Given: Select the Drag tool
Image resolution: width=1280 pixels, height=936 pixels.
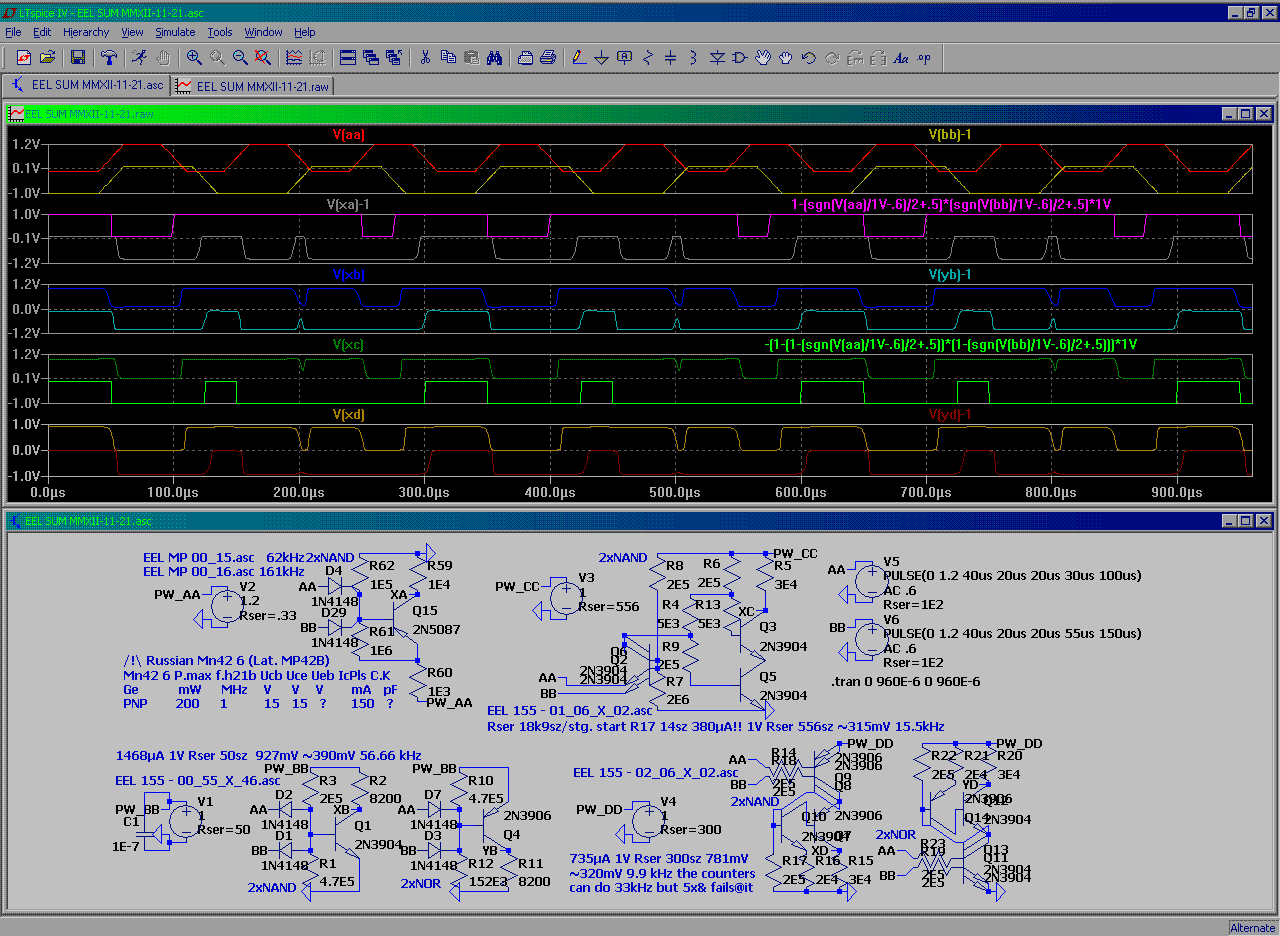Looking at the screenshot, I should (785, 57).
